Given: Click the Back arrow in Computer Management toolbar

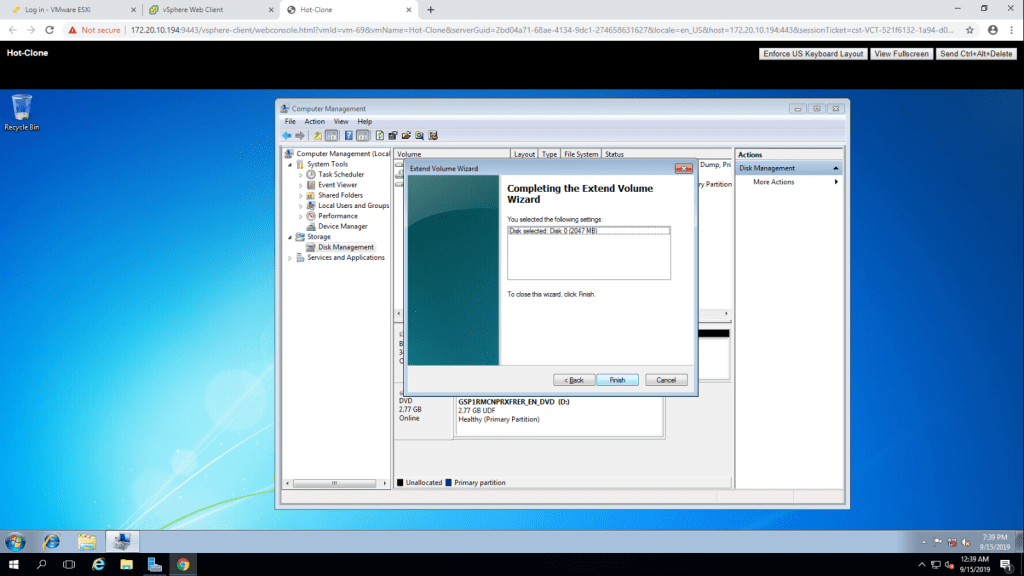Looking at the screenshot, I should (287, 135).
